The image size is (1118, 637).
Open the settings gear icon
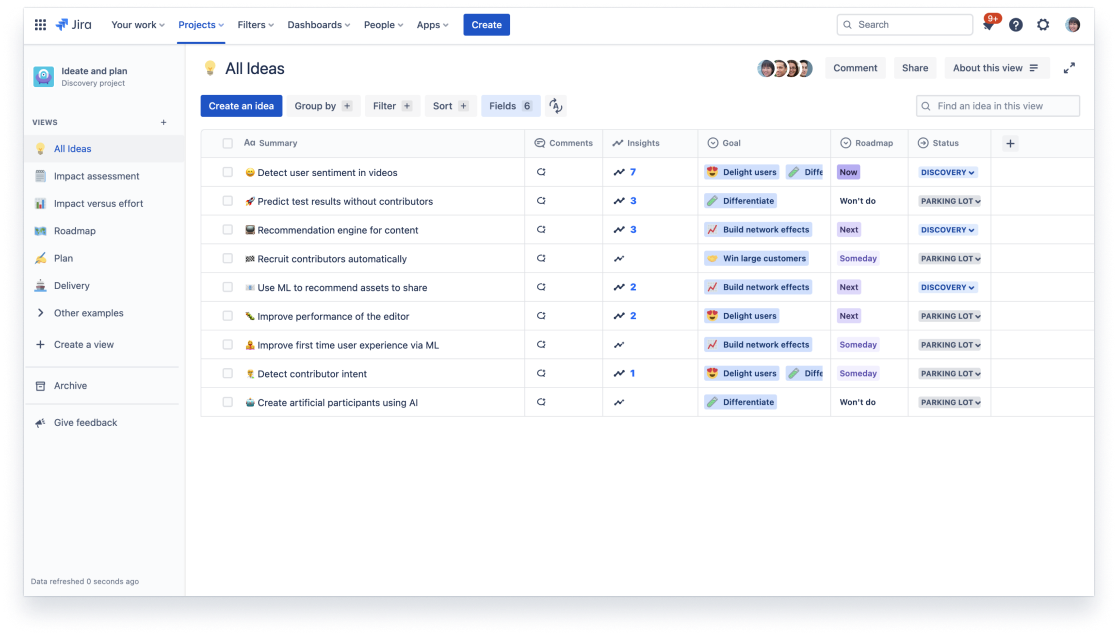click(x=1043, y=25)
